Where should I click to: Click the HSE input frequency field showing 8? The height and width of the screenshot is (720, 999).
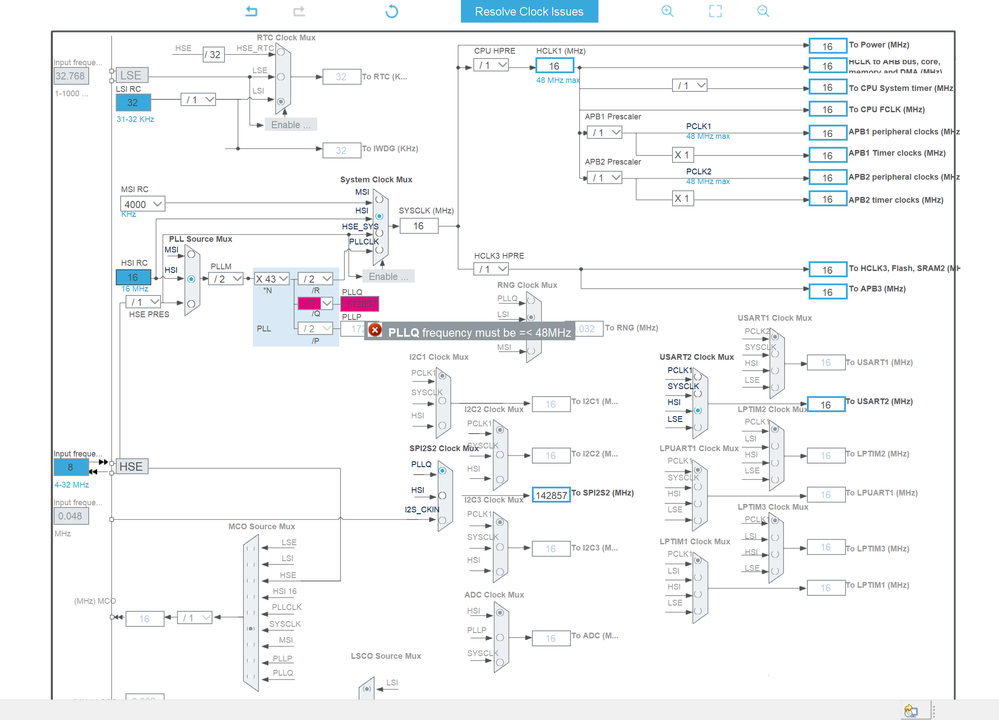(71, 467)
